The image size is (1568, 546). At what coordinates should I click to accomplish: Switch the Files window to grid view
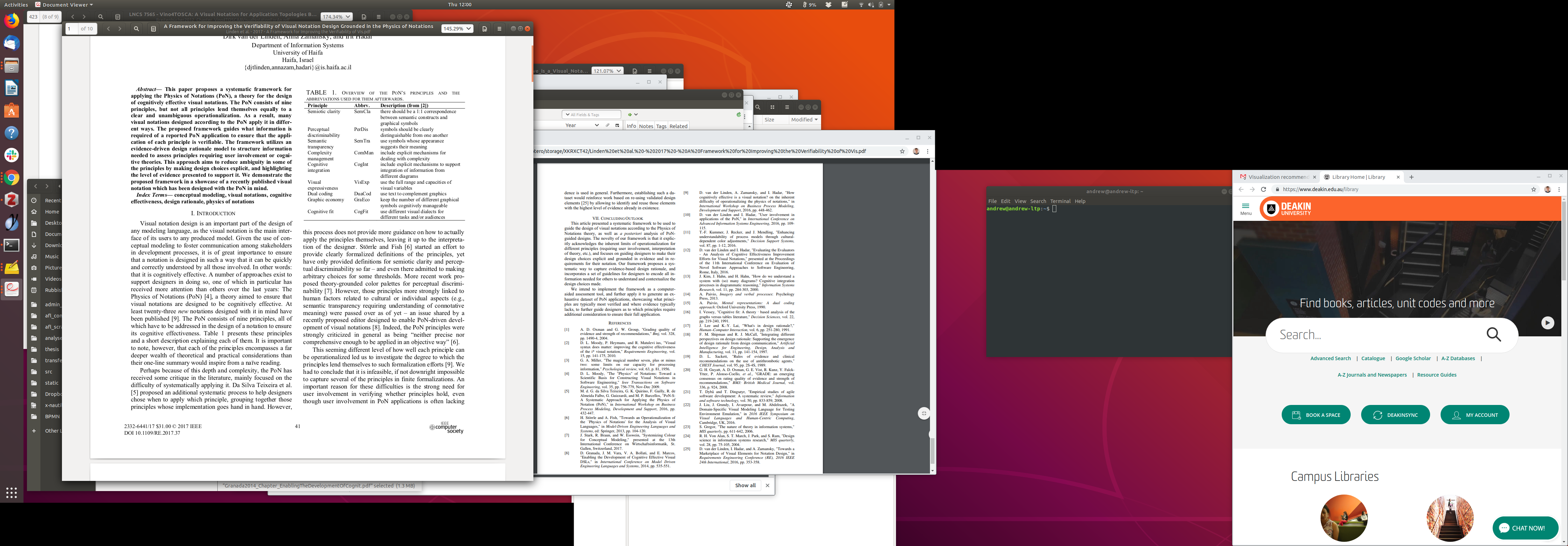point(772,107)
